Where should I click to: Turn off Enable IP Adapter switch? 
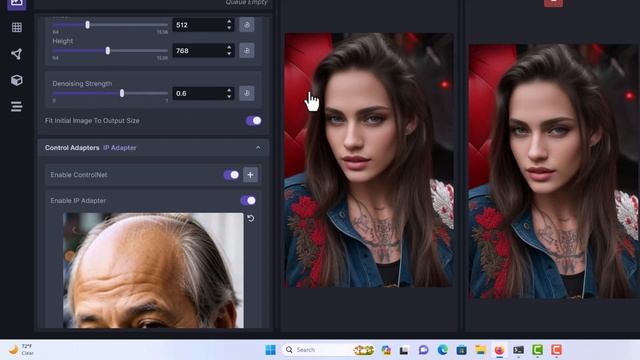(x=248, y=200)
